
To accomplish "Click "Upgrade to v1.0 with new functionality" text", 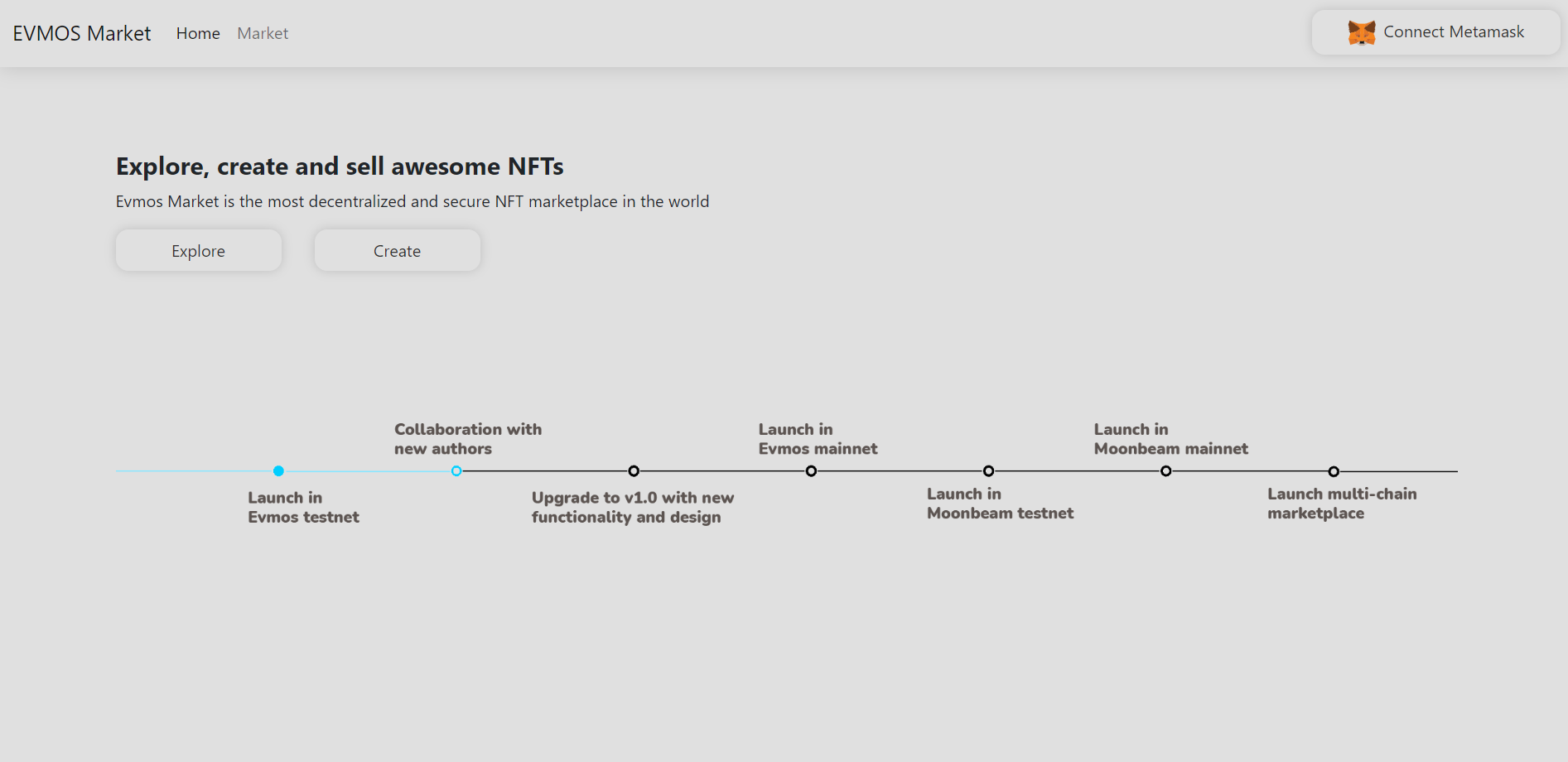I will pos(633,507).
